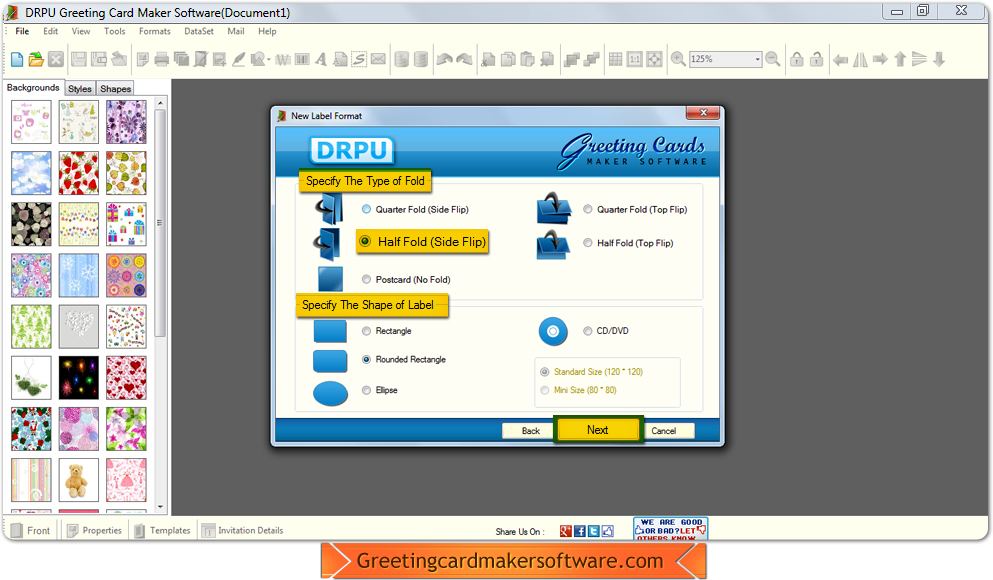993x580 pixels.
Task: Click the Next button in dialog
Action: pyautogui.click(x=598, y=430)
